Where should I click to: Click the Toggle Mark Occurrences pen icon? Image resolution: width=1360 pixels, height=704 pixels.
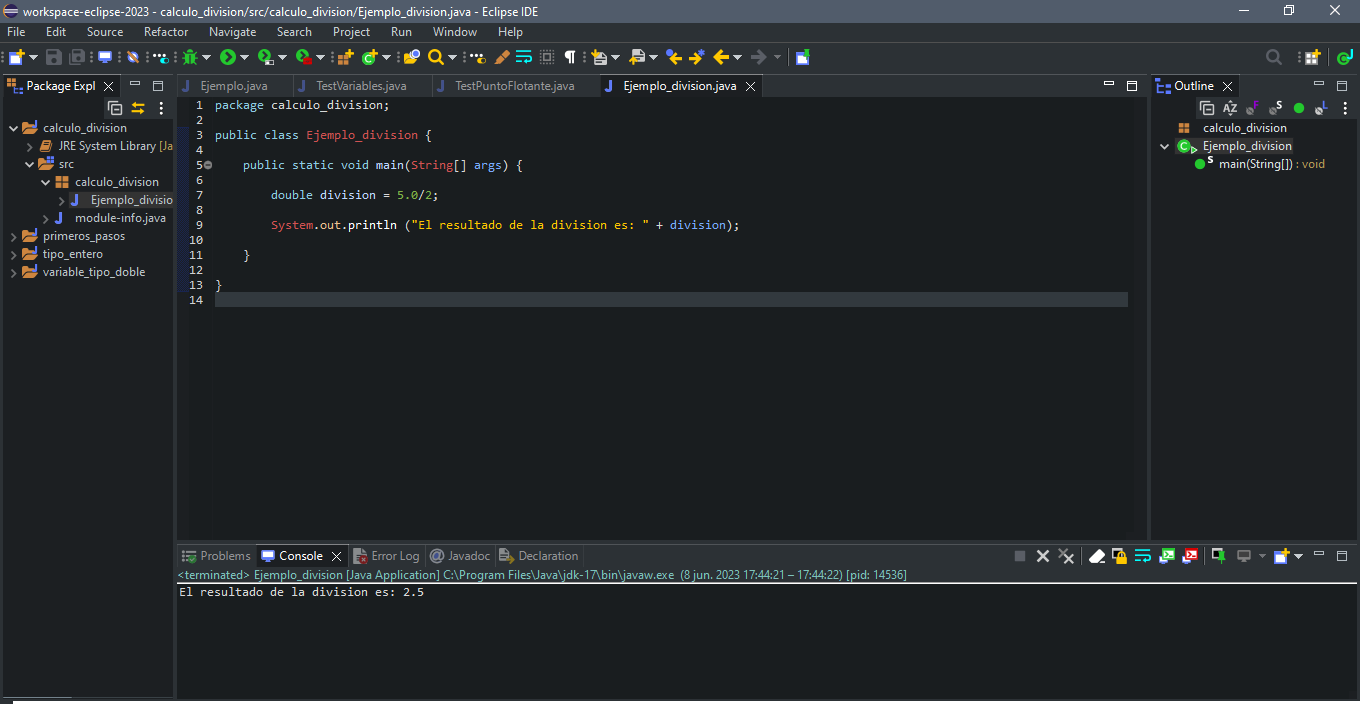[x=502, y=57]
